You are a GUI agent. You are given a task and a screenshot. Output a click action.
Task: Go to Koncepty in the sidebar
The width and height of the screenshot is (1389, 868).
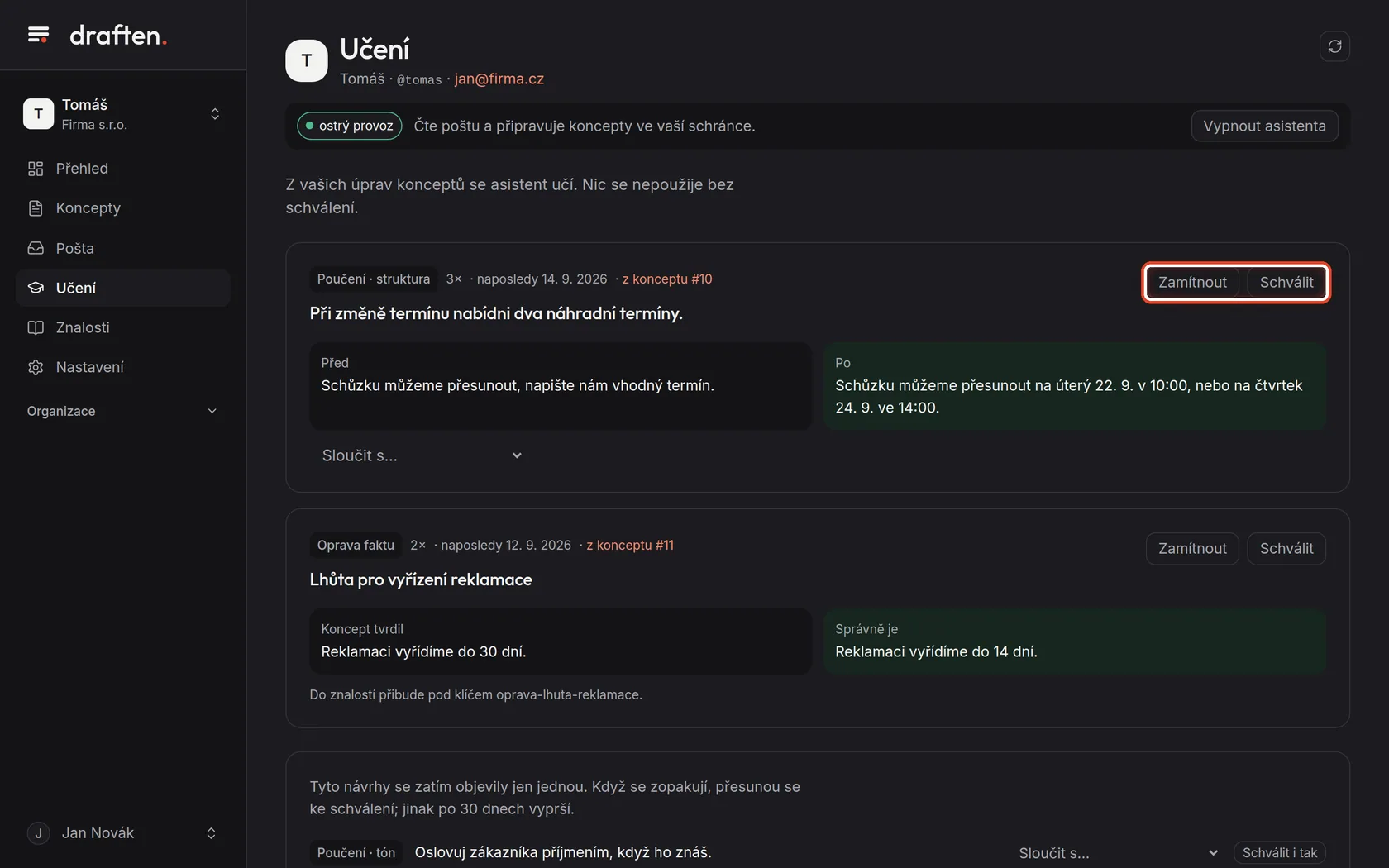pyautogui.click(x=123, y=208)
